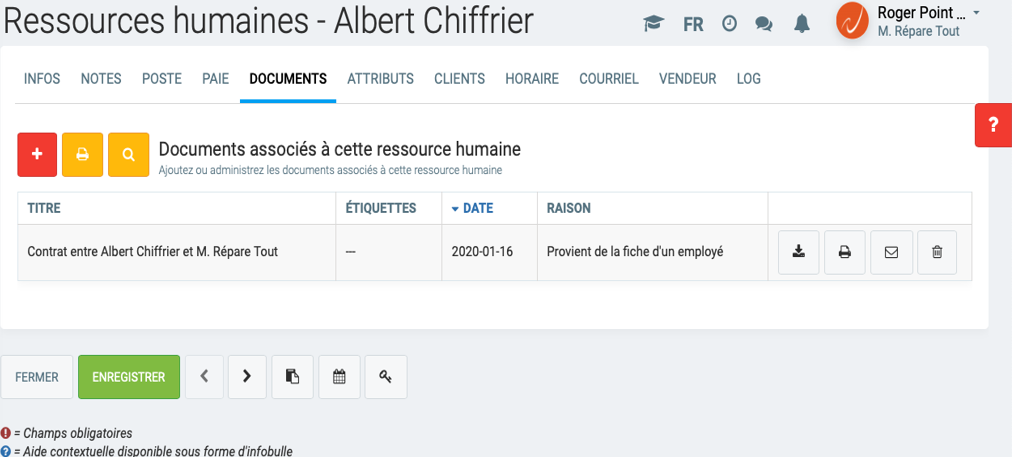Switch language using FR selector
Screen dimensions: 1019x457
(693, 24)
